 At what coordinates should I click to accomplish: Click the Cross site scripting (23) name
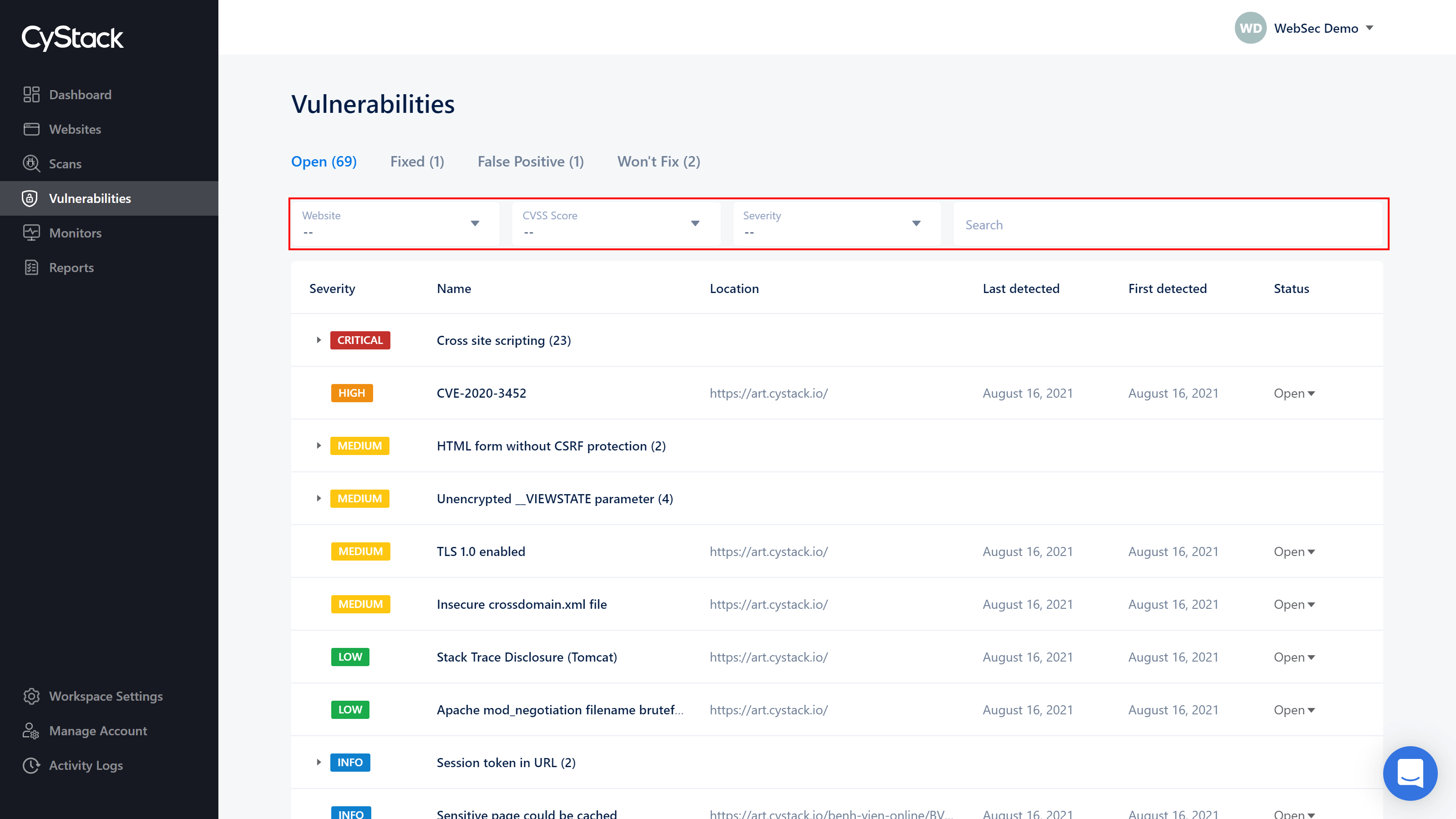(x=504, y=340)
